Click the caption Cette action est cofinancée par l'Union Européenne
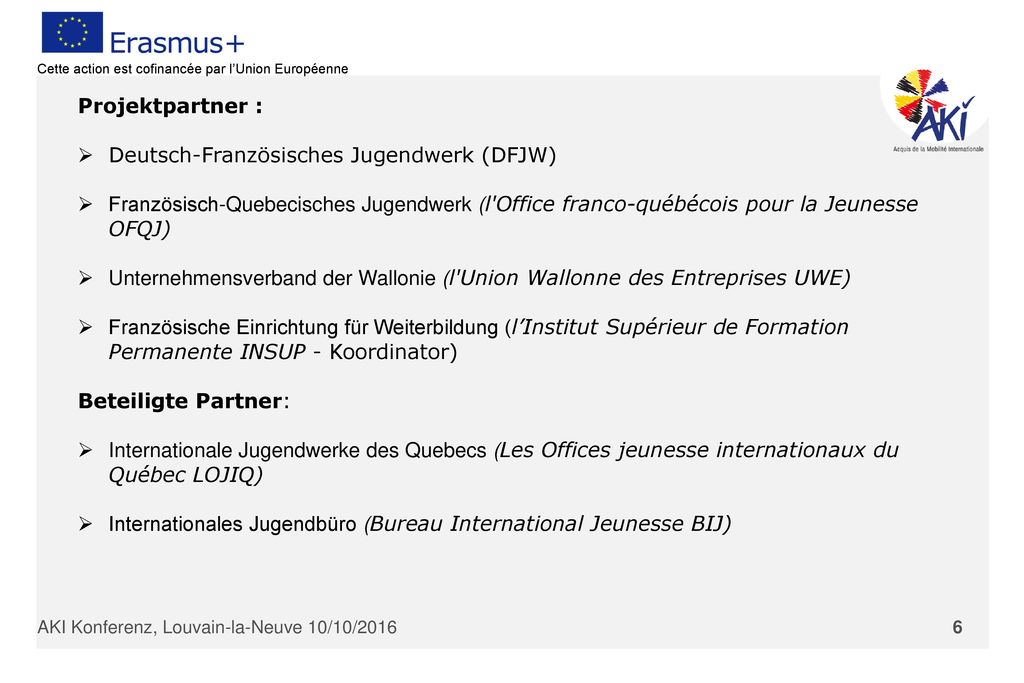 point(193,69)
